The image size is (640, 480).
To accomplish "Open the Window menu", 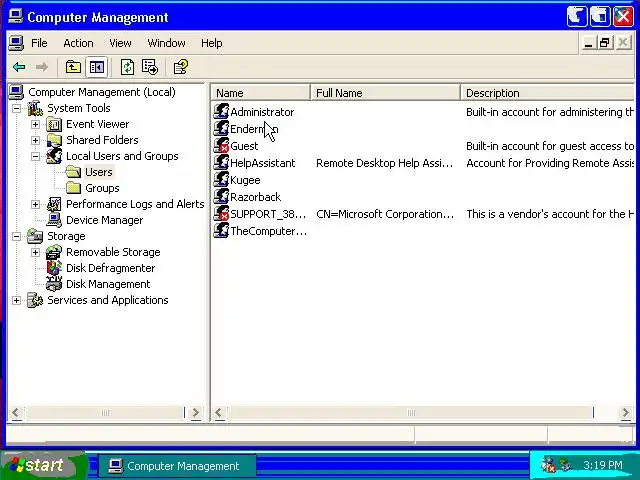I will click(167, 43).
